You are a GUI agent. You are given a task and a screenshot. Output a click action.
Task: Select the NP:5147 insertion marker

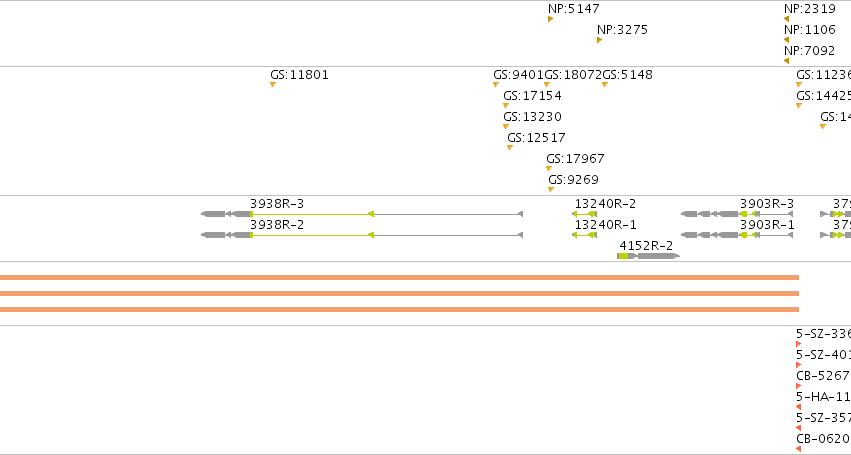point(550,19)
